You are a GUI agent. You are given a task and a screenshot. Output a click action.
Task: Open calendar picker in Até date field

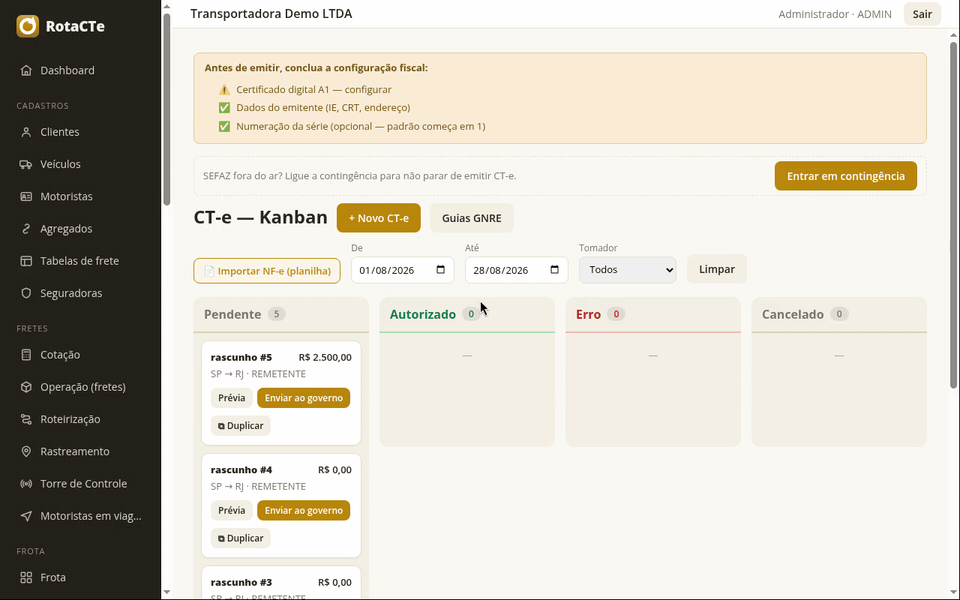click(555, 270)
